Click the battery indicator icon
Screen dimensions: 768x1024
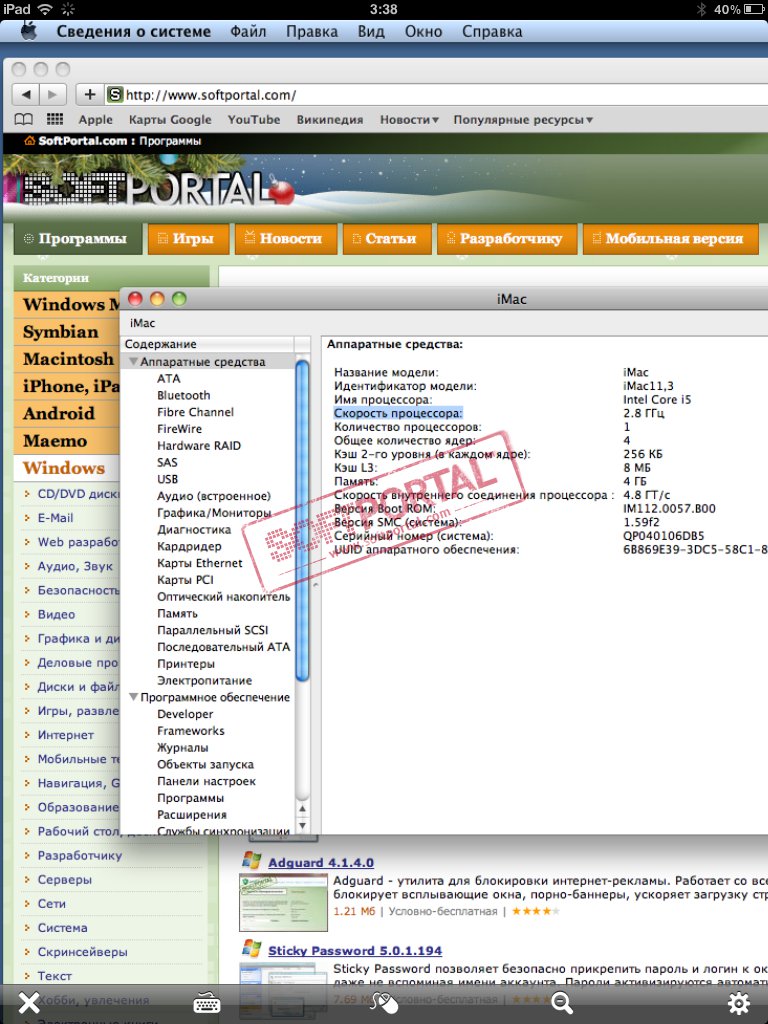tap(754, 9)
